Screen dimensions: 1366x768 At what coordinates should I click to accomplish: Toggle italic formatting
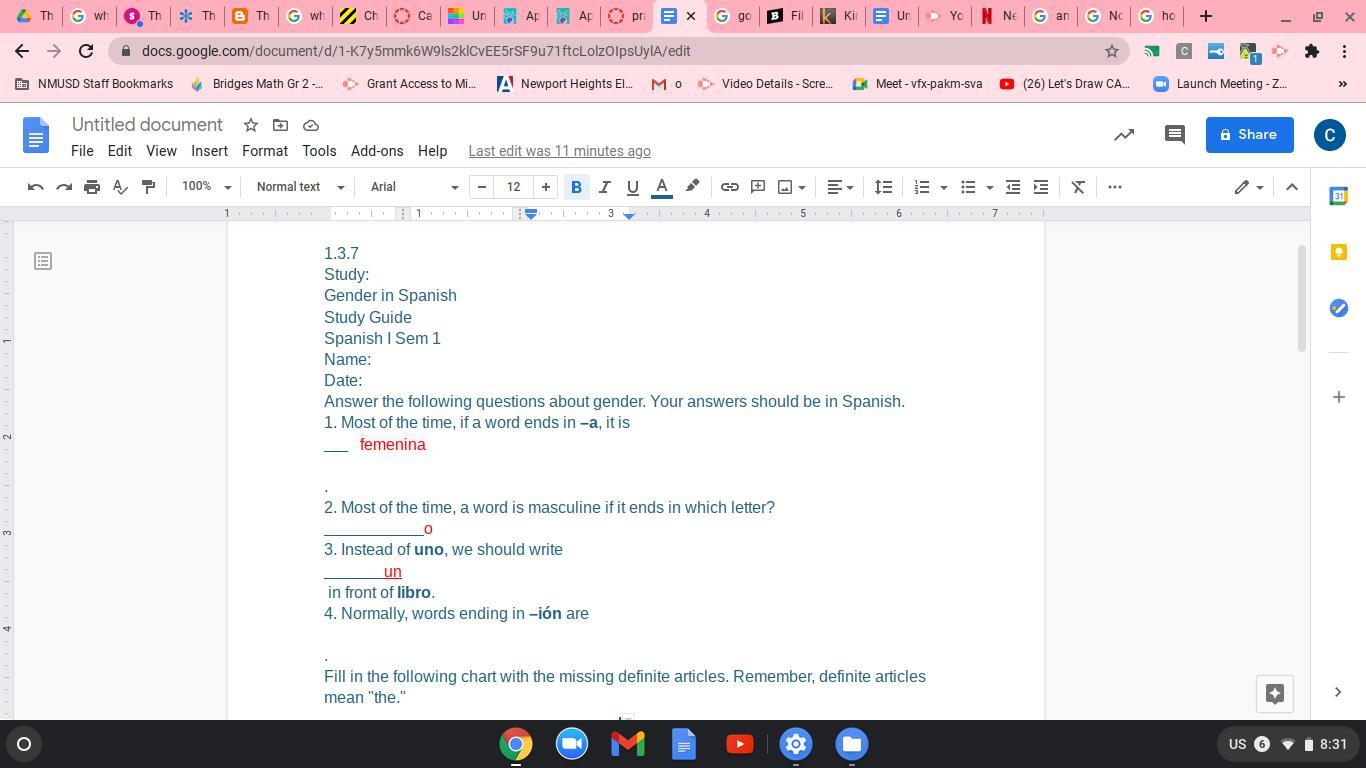(x=605, y=187)
